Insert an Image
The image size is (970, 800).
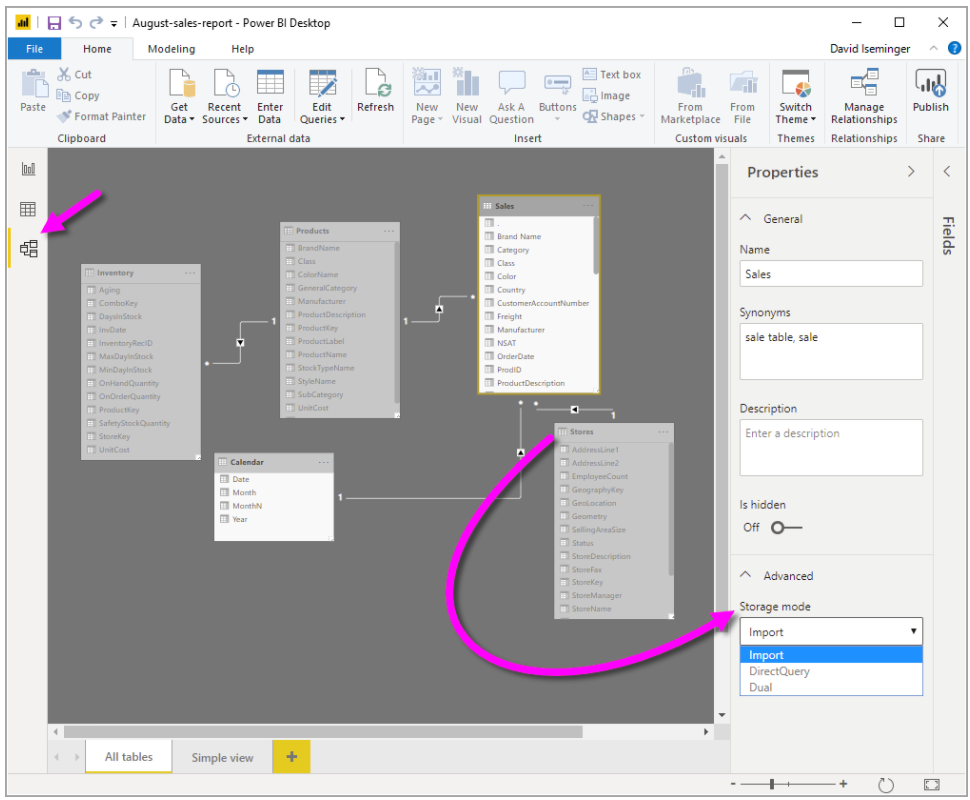[606, 95]
